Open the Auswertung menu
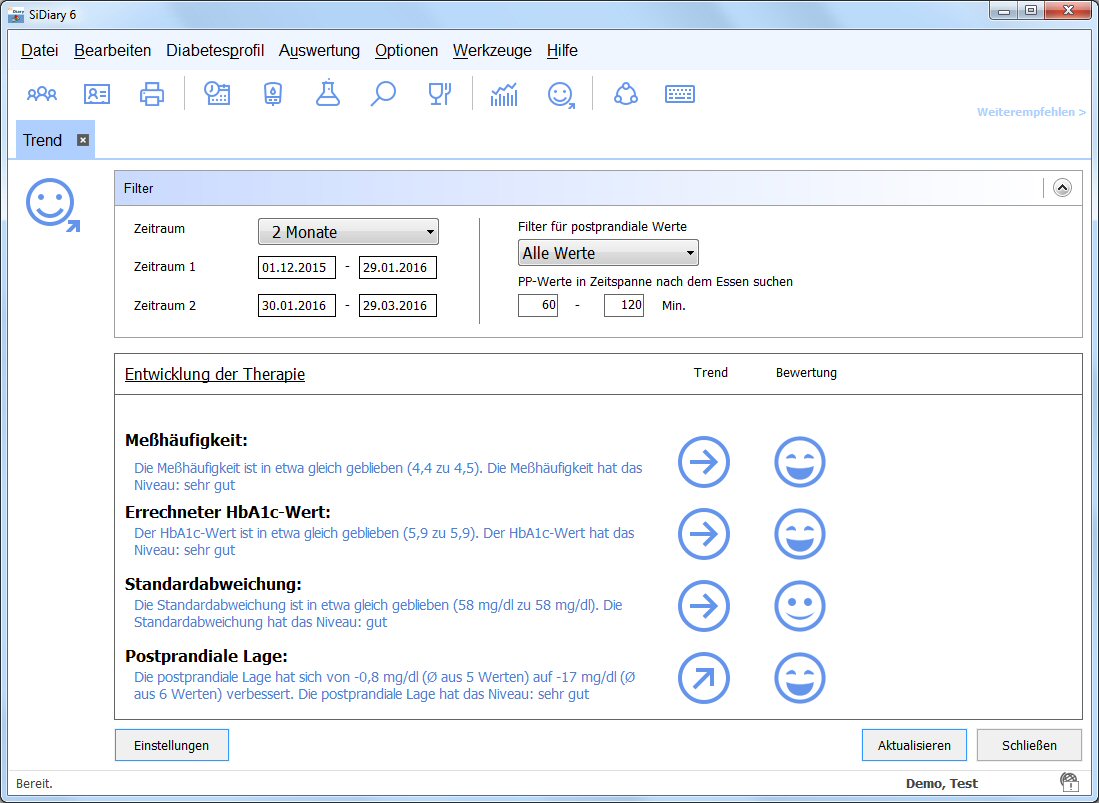The width and height of the screenshot is (1099, 803). pos(319,51)
